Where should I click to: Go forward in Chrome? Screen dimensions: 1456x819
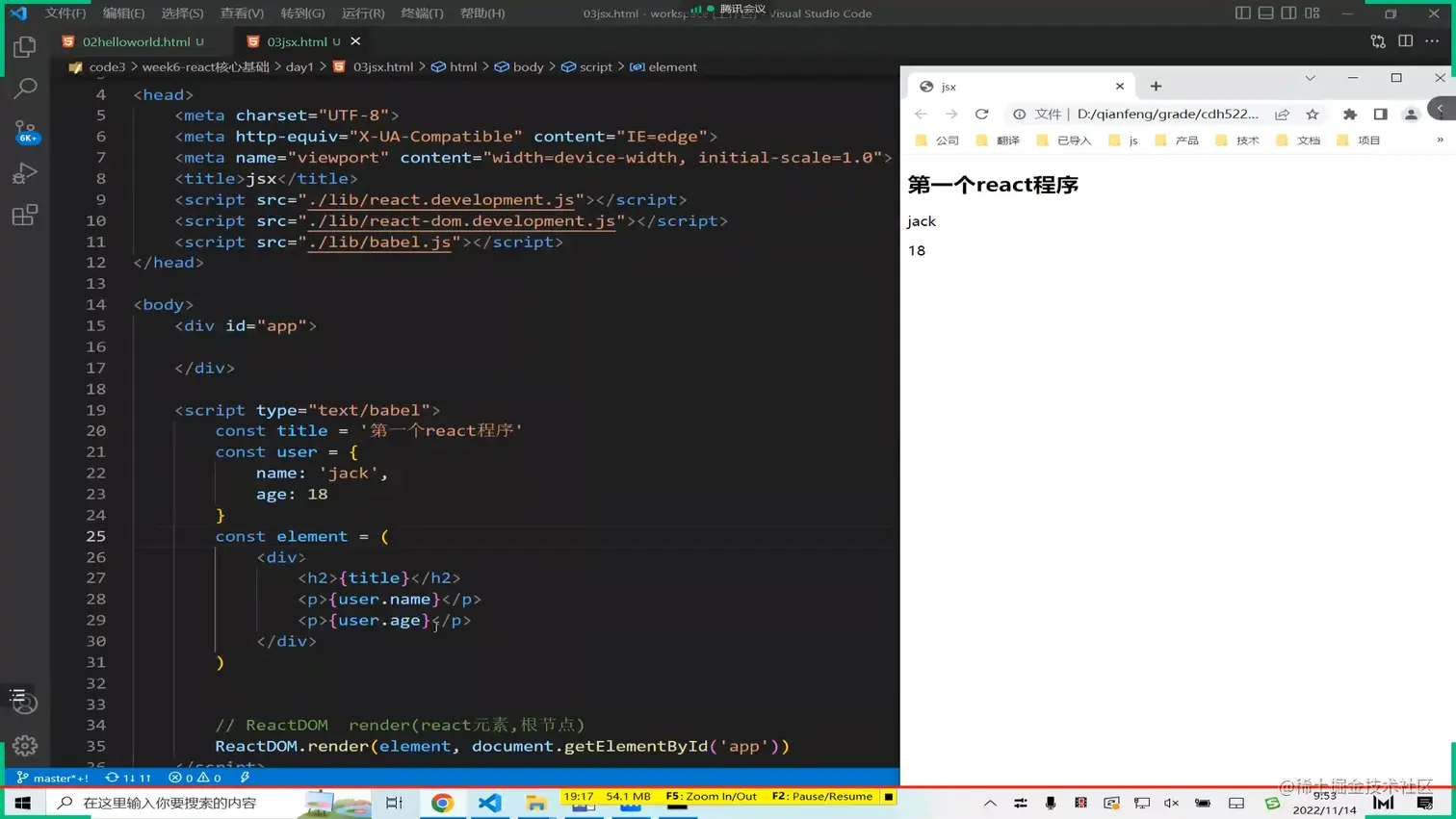pyautogui.click(x=951, y=115)
